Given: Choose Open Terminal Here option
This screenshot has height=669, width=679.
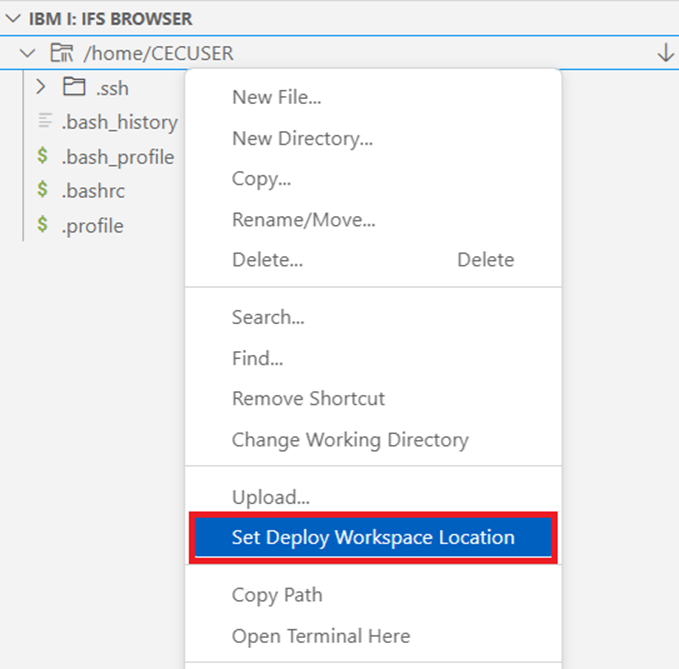Looking at the screenshot, I should pyautogui.click(x=321, y=635).
